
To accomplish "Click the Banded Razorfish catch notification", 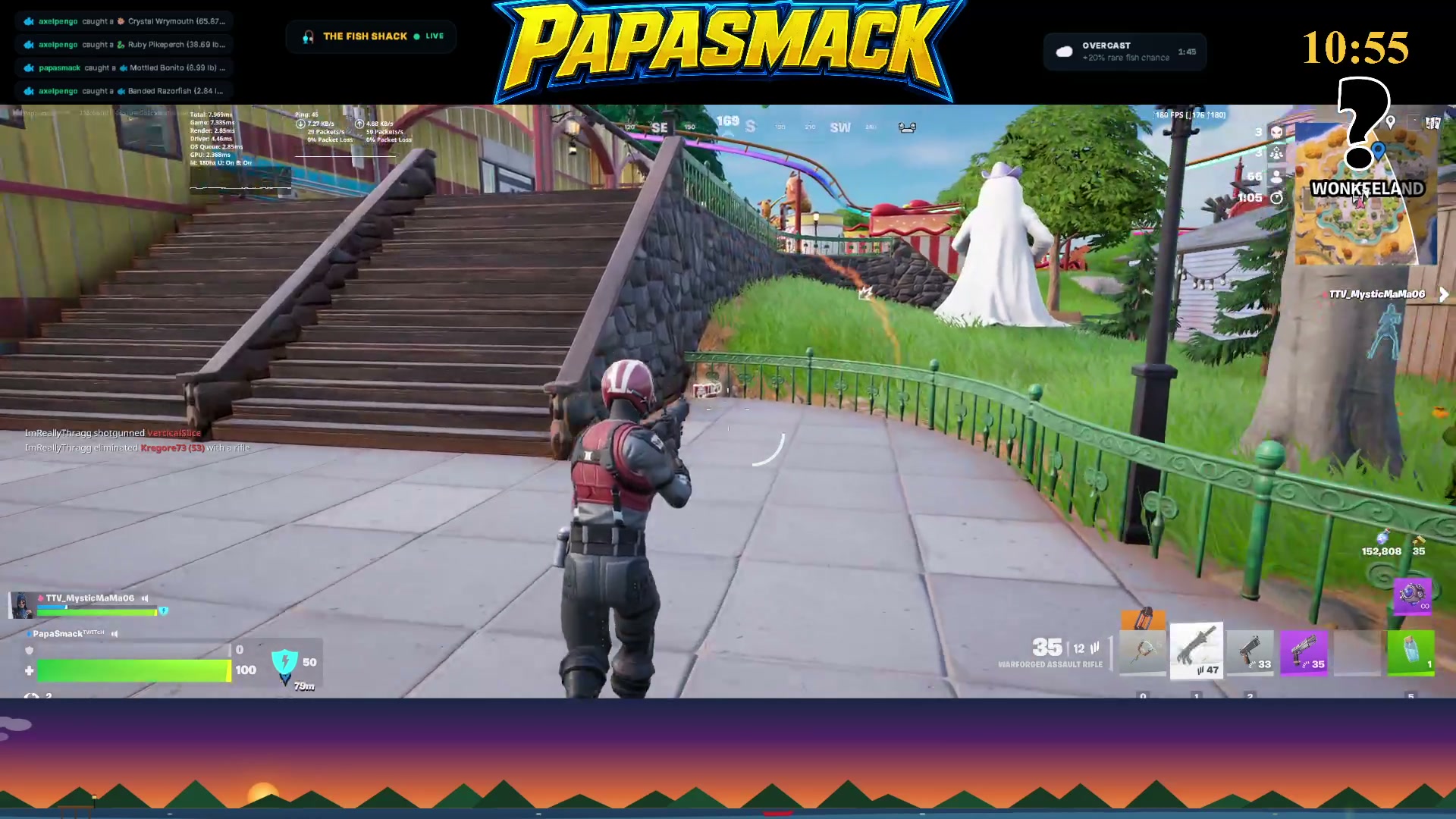I will click(x=124, y=91).
